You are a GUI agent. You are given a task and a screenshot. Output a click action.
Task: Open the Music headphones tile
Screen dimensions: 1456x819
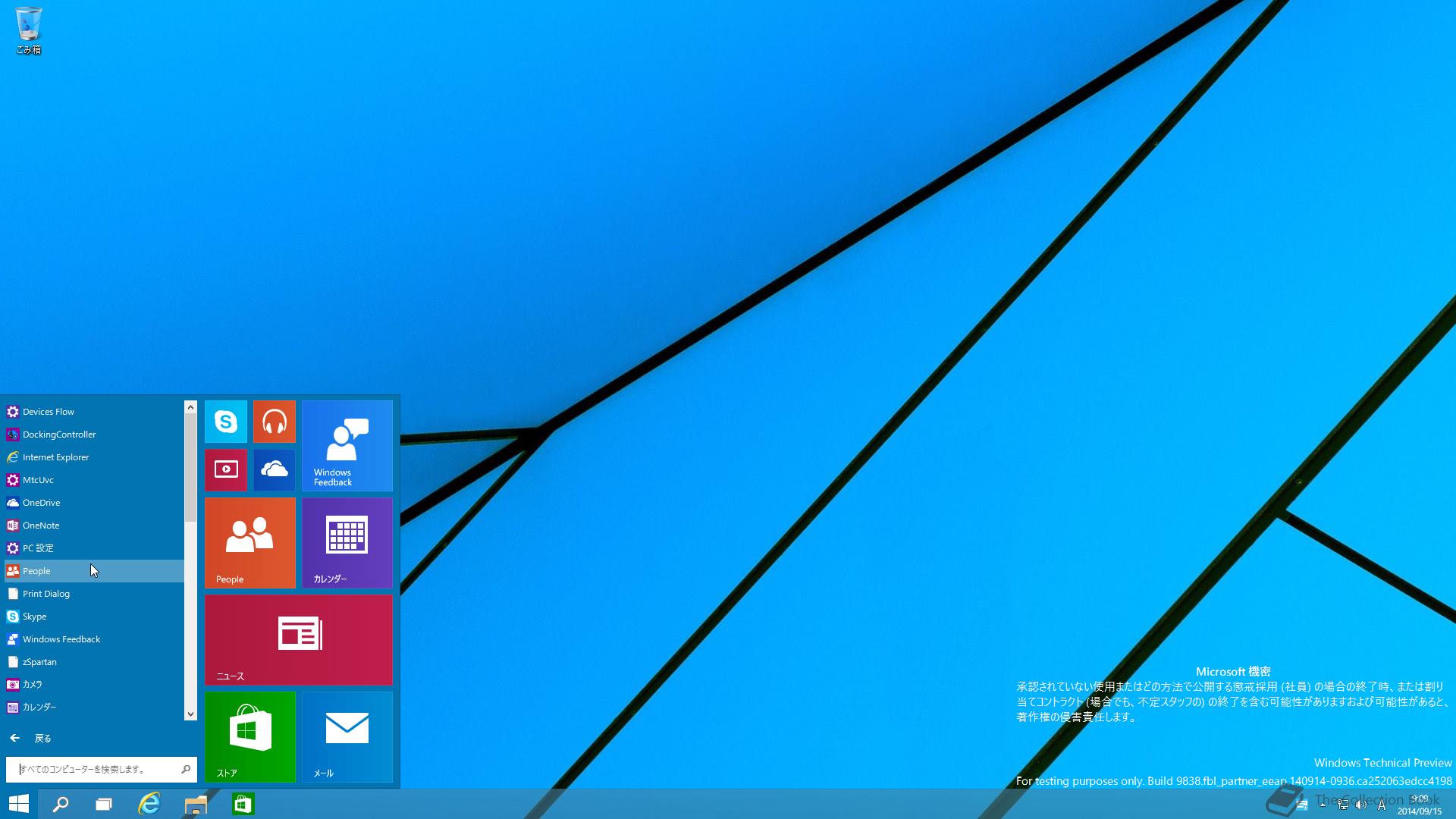click(274, 422)
